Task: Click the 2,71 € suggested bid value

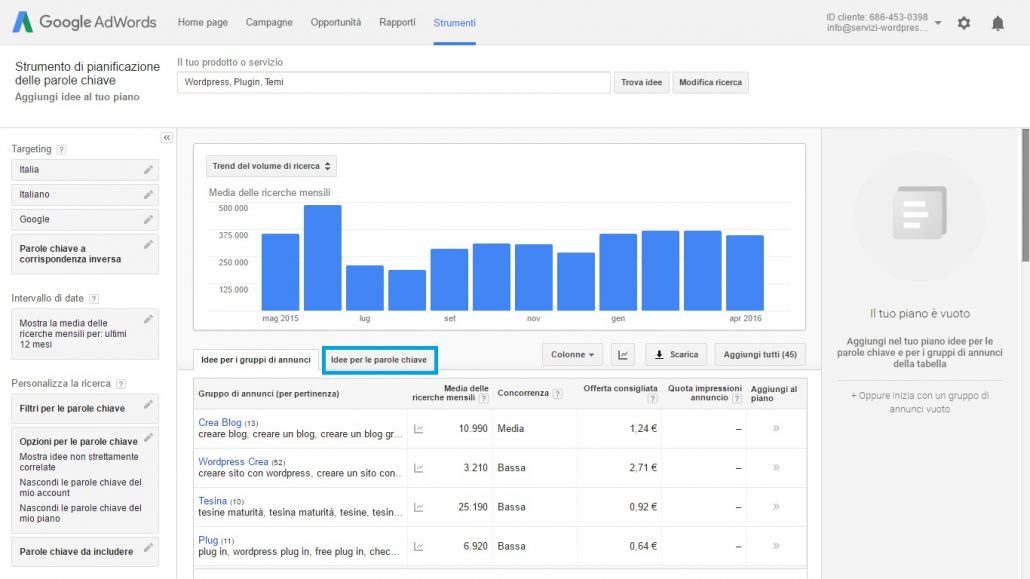Action: pyautogui.click(x=643, y=468)
